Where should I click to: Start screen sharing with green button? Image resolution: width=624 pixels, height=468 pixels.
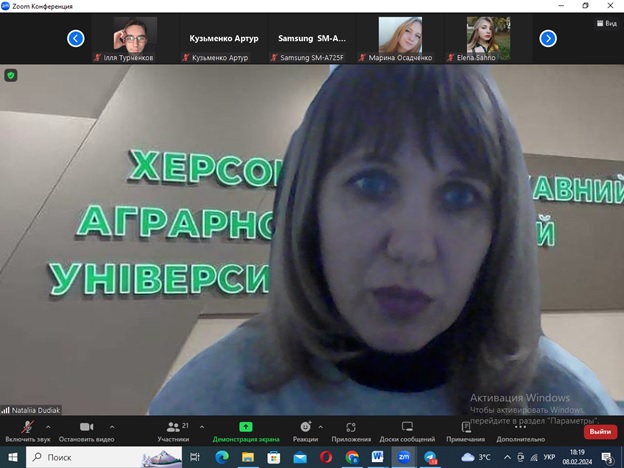246,431
